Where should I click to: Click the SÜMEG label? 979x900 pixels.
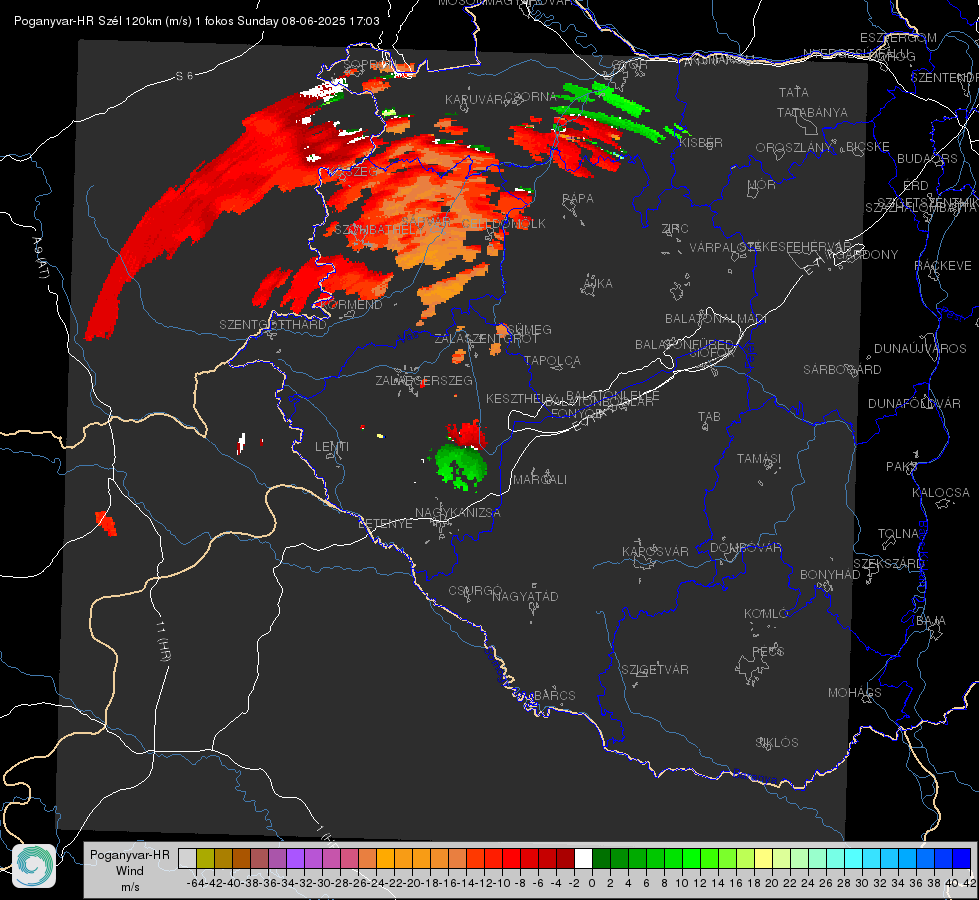click(x=529, y=329)
